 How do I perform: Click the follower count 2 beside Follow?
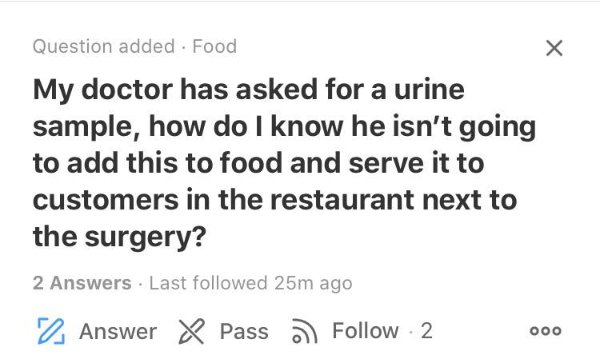427,330
